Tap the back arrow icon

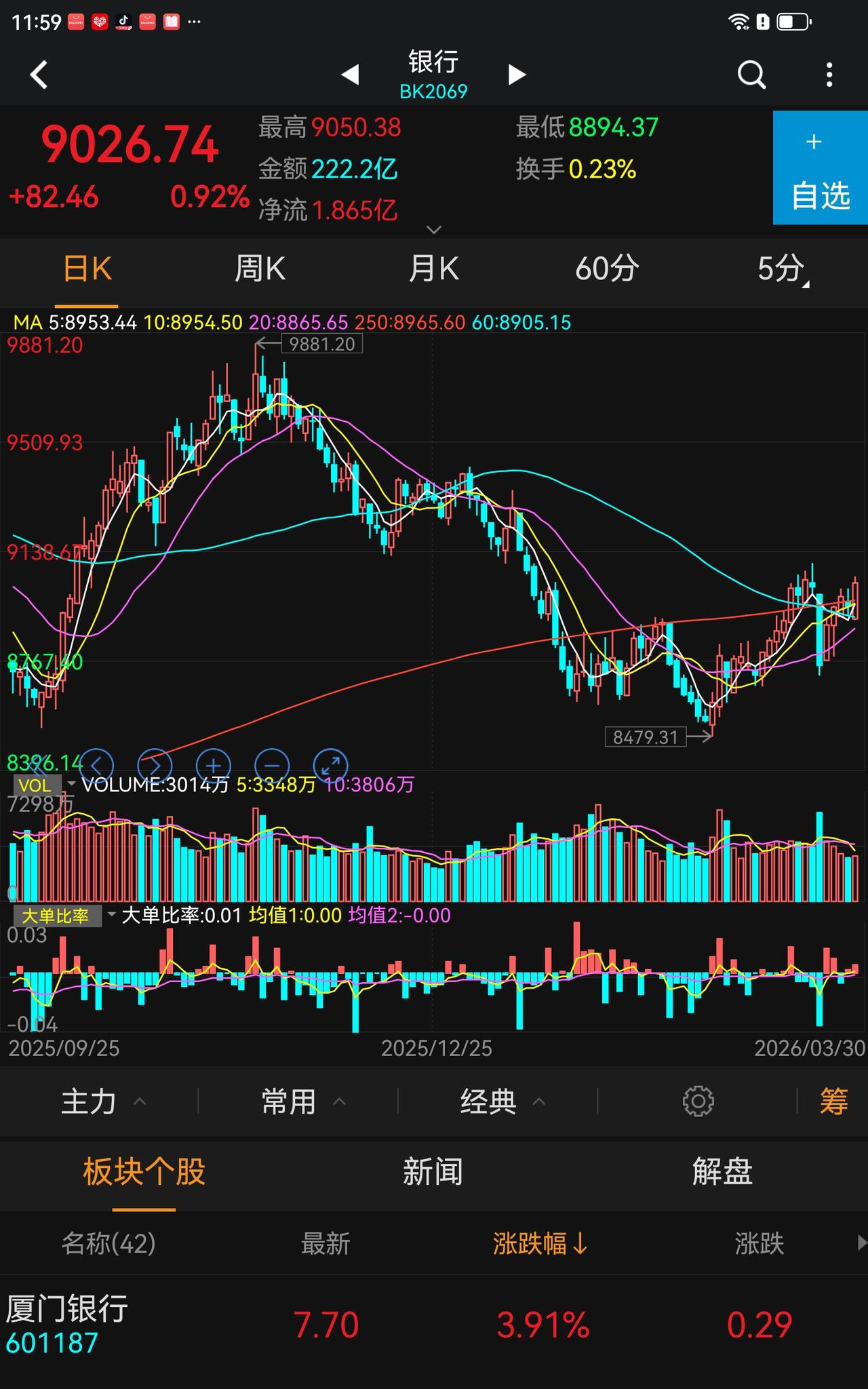[39, 75]
